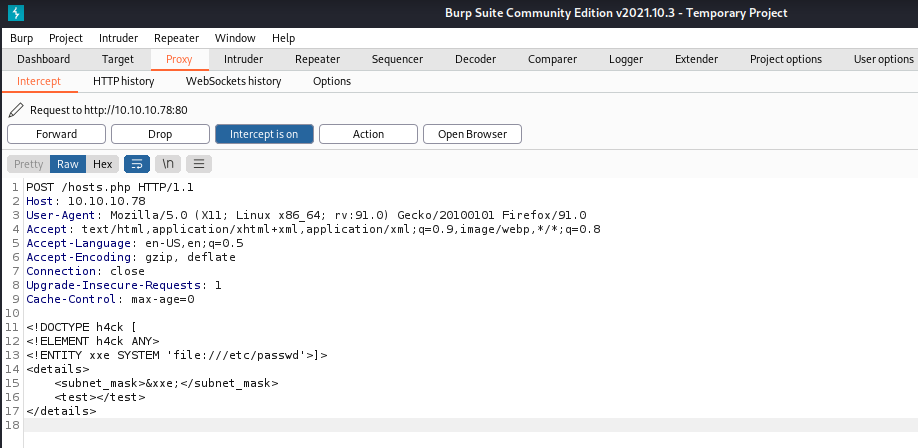
Task: Place cursor on empty line 18
Action: point(471,425)
